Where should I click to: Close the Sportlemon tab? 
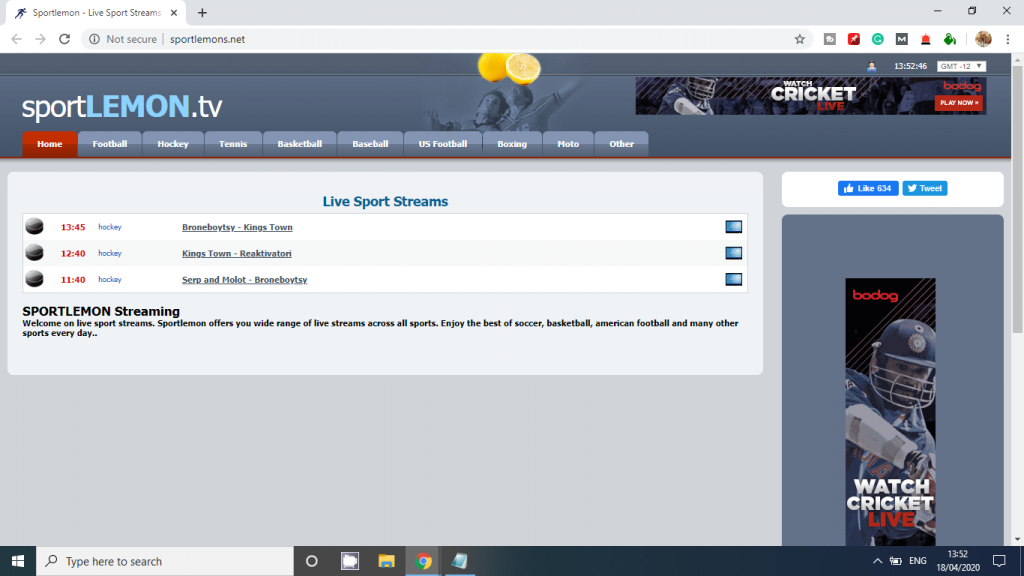click(174, 12)
